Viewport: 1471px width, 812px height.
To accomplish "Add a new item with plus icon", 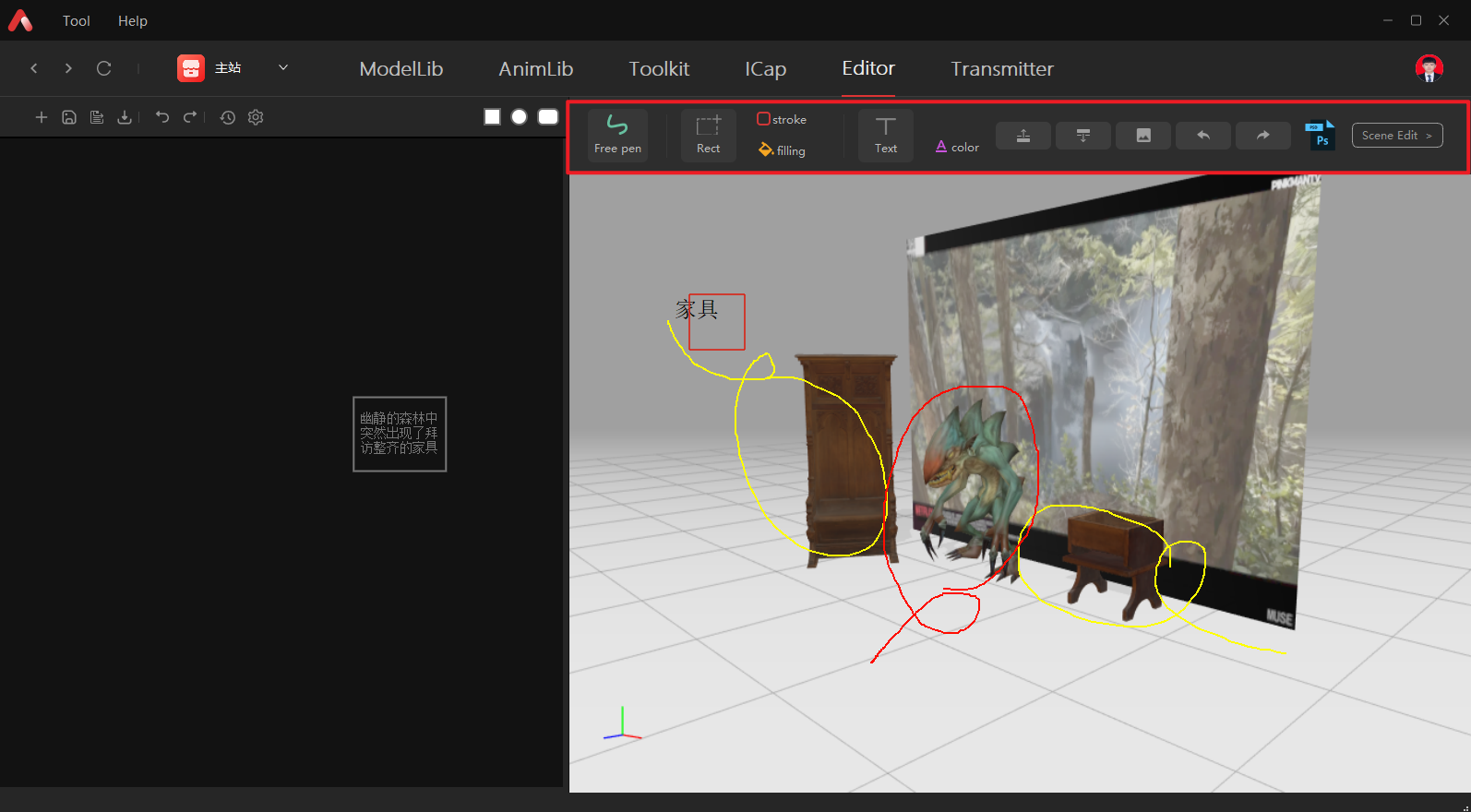I will [41, 117].
